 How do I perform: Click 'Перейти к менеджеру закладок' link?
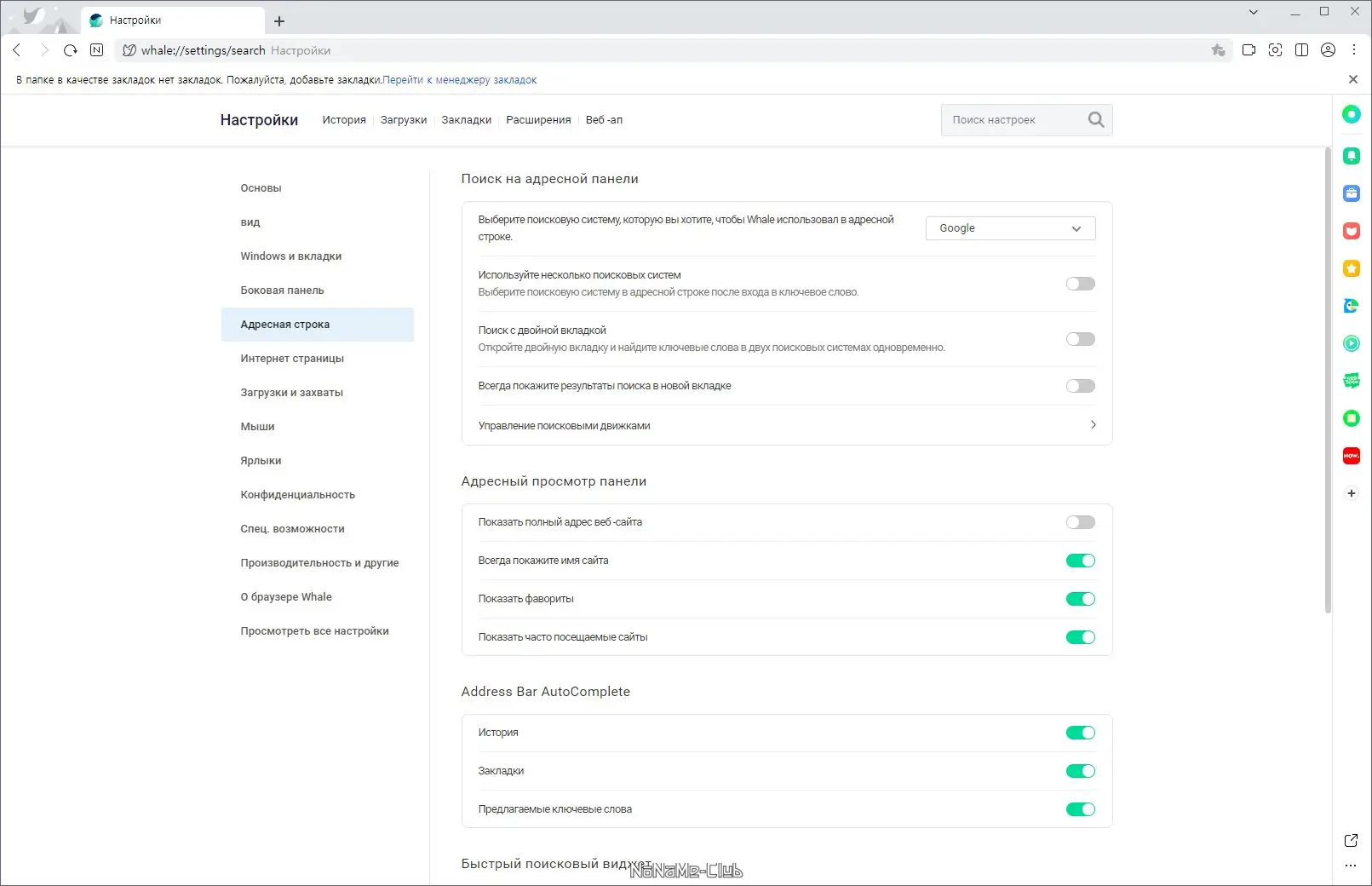(460, 80)
